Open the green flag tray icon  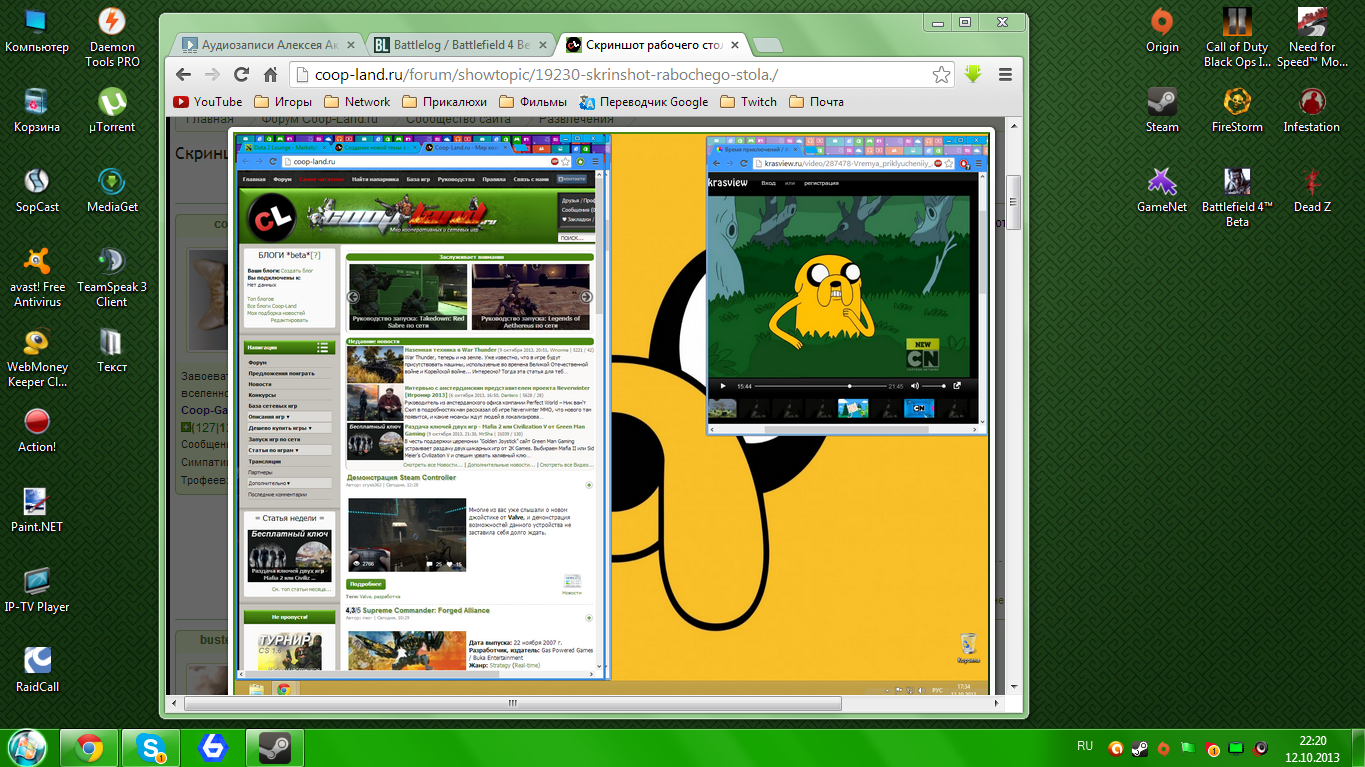(1188, 748)
